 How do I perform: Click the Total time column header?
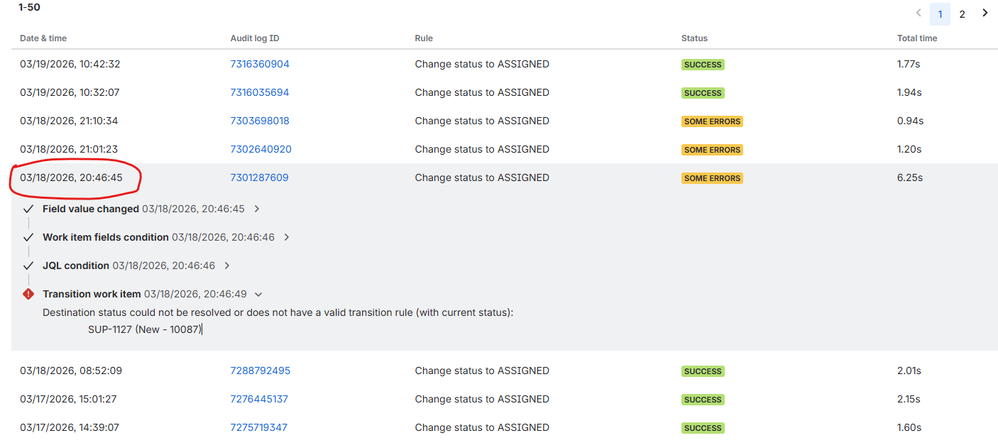tap(917, 38)
